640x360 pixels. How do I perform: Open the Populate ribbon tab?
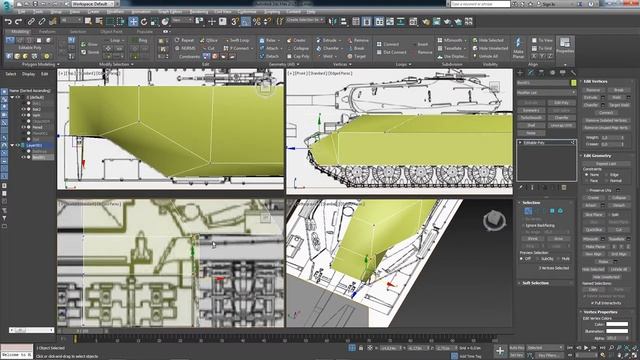[144, 31]
